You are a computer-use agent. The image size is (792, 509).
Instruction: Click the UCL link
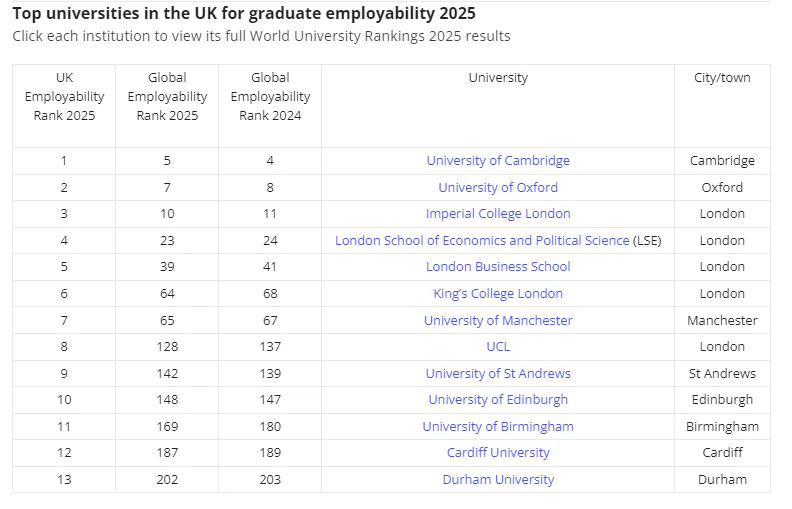click(x=498, y=346)
